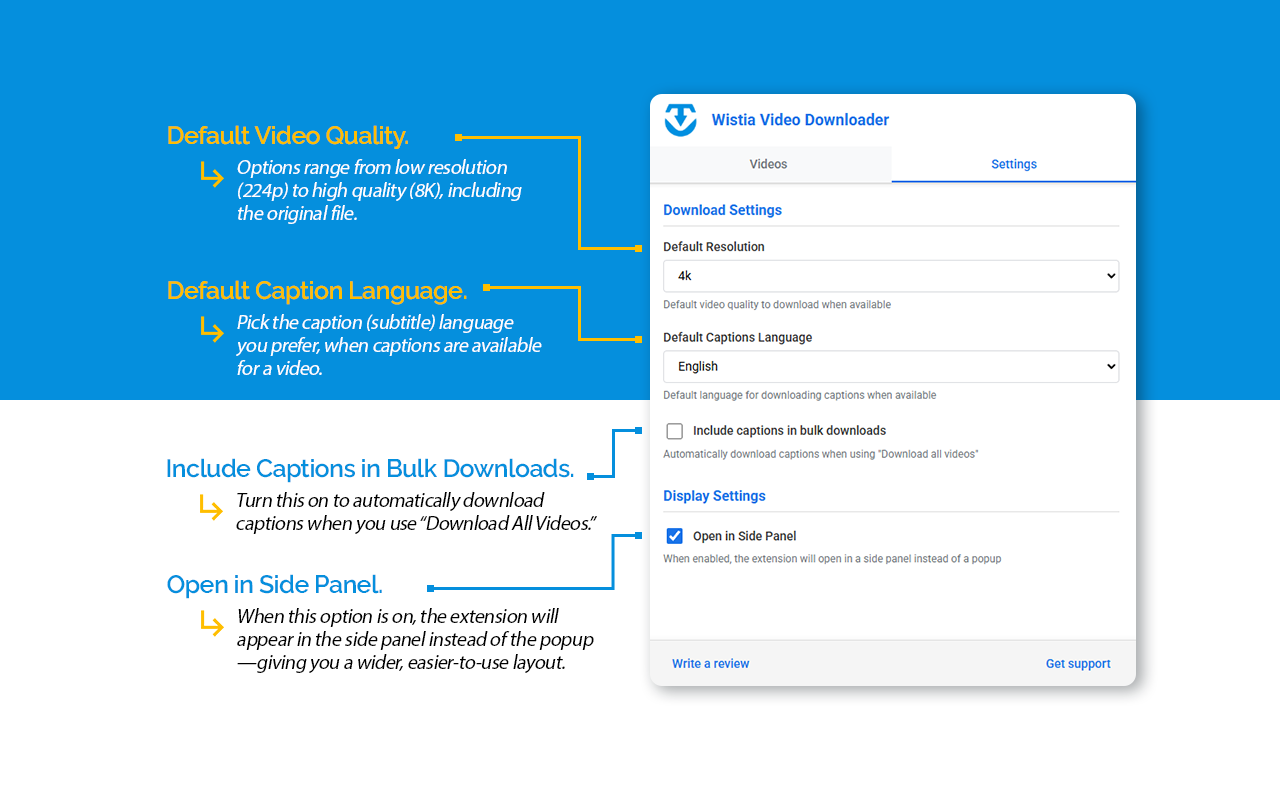
Task: Click the 'When enabled, the extension will open' hint
Action: pos(832,559)
